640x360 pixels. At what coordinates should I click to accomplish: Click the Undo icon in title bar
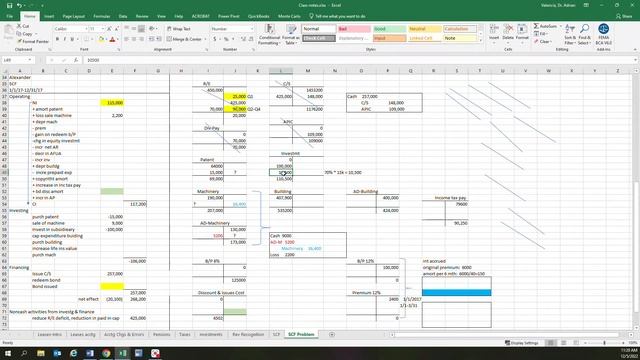19,5
